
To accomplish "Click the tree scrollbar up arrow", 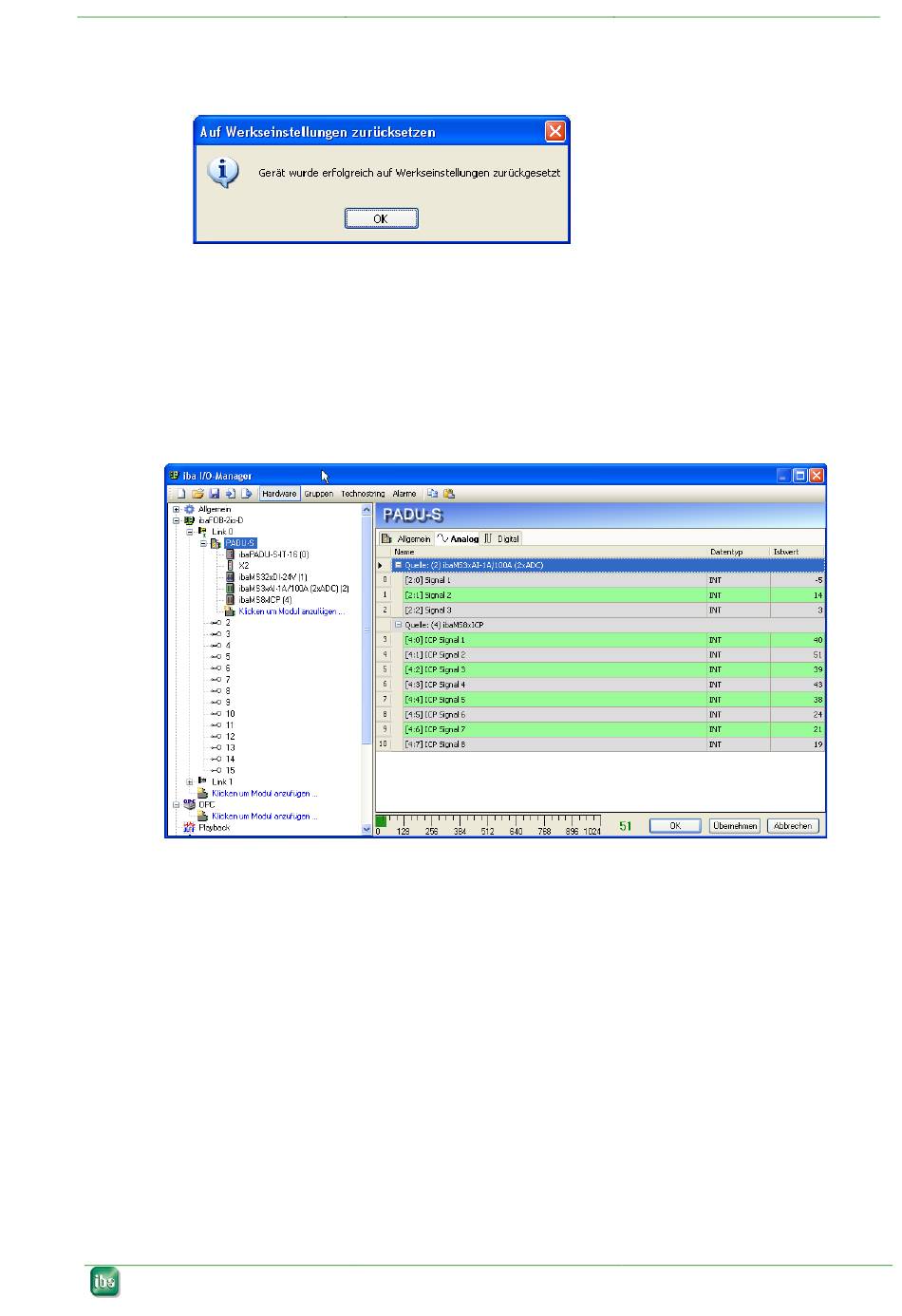I will (367, 510).
